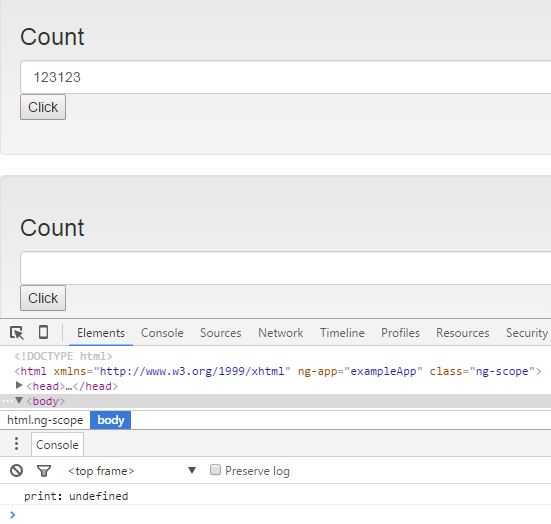The height and width of the screenshot is (524, 551).
Task: Select the html element line in DOM tree
Action: (x=278, y=371)
